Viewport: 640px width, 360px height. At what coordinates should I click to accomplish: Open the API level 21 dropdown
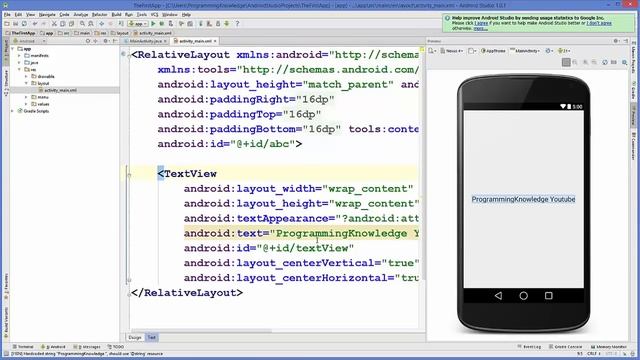click(x=564, y=51)
